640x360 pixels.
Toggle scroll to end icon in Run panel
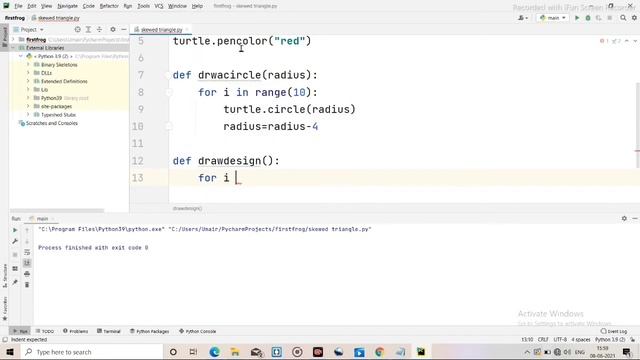point(27,263)
